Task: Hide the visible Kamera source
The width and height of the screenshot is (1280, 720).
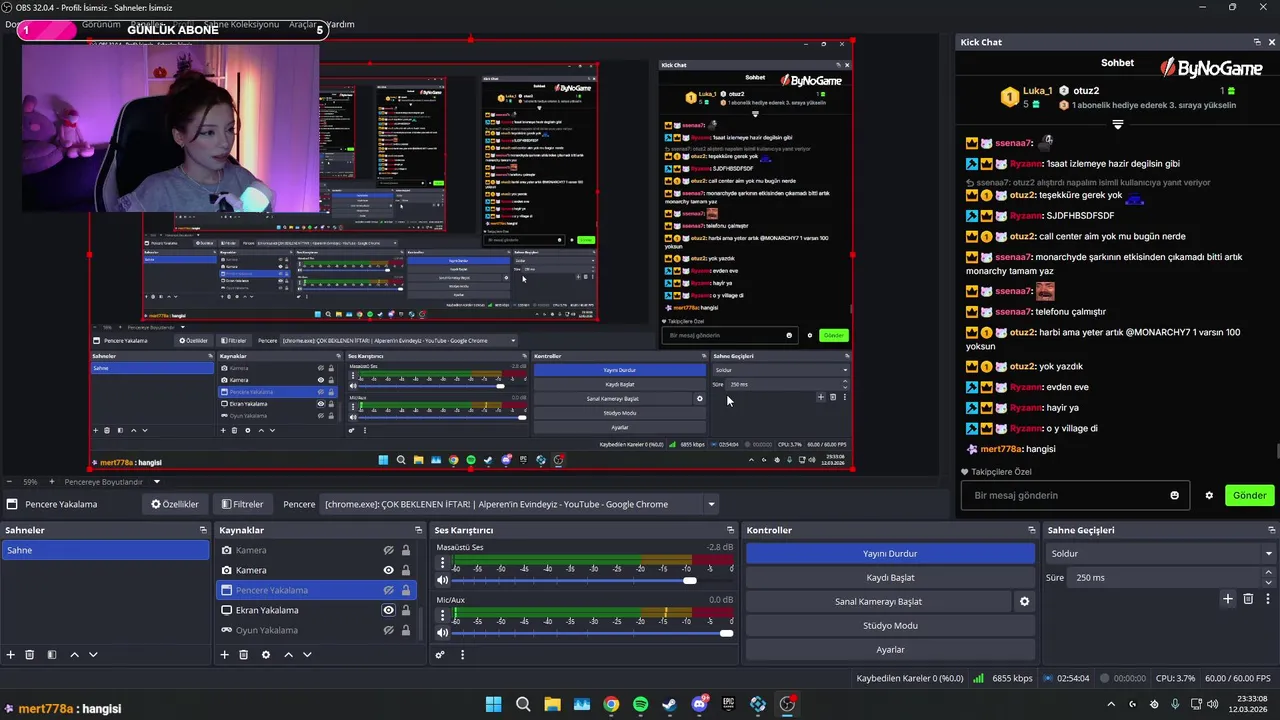Action: tap(389, 570)
